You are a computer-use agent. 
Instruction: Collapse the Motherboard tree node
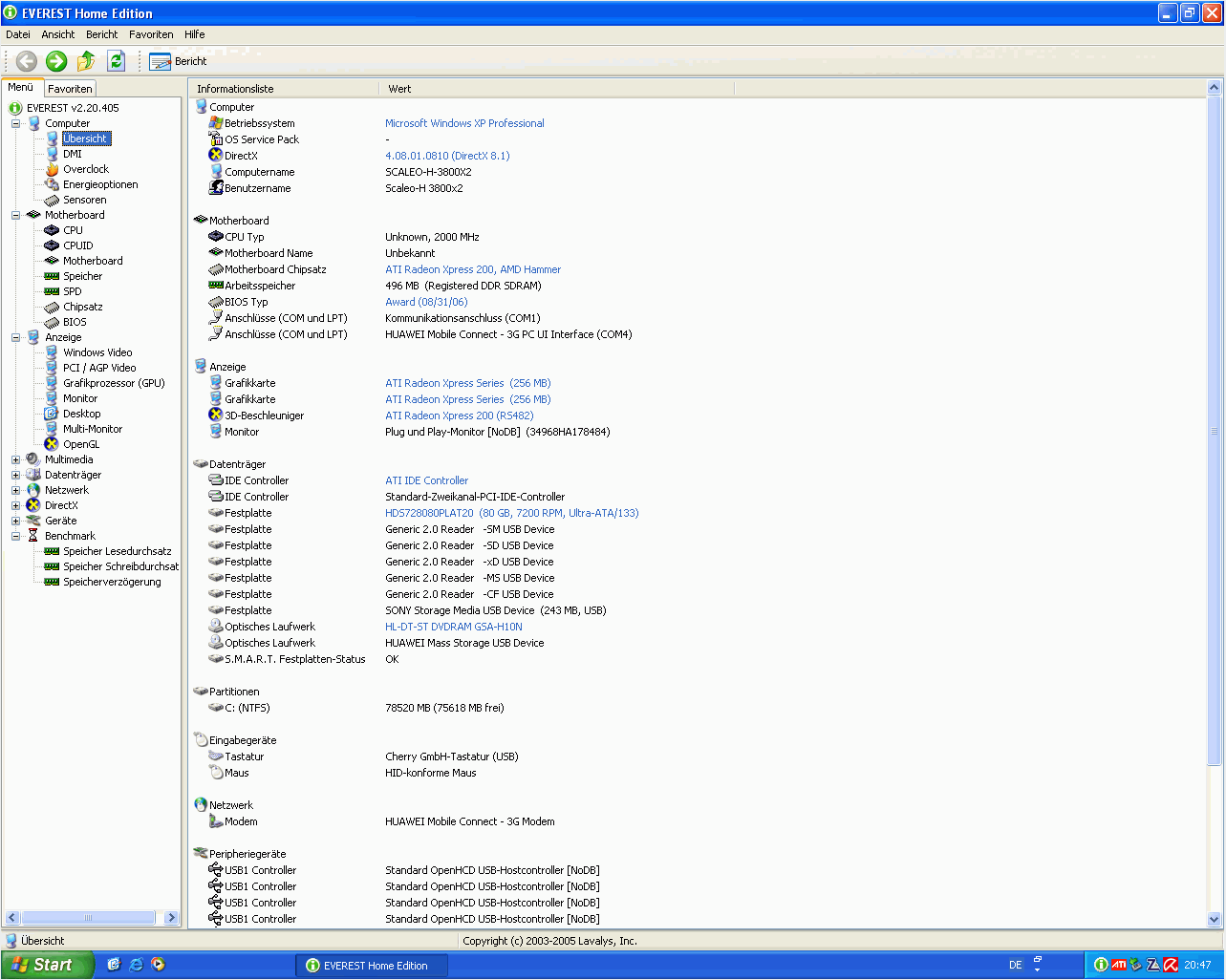pyautogui.click(x=15, y=215)
